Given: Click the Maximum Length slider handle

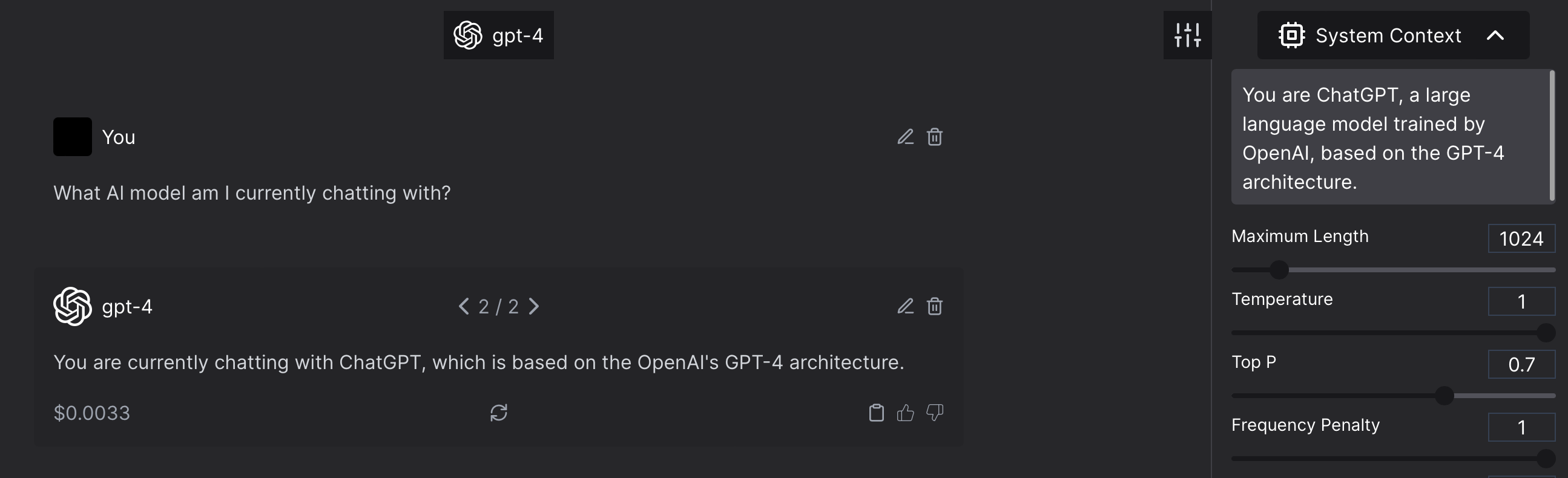Looking at the screenshot, I should click(1279, 269).
